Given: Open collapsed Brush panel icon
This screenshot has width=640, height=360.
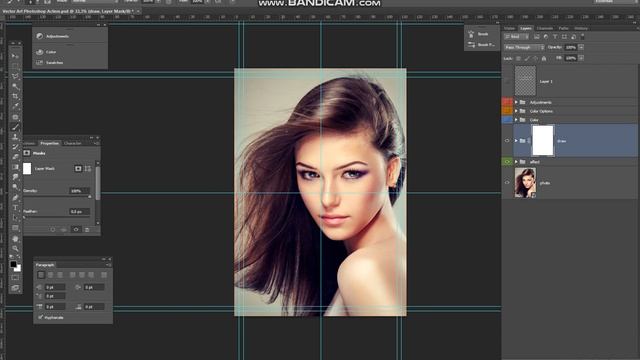Looking at the screenshot, I should pyautogui.click(x=471, y=34).
